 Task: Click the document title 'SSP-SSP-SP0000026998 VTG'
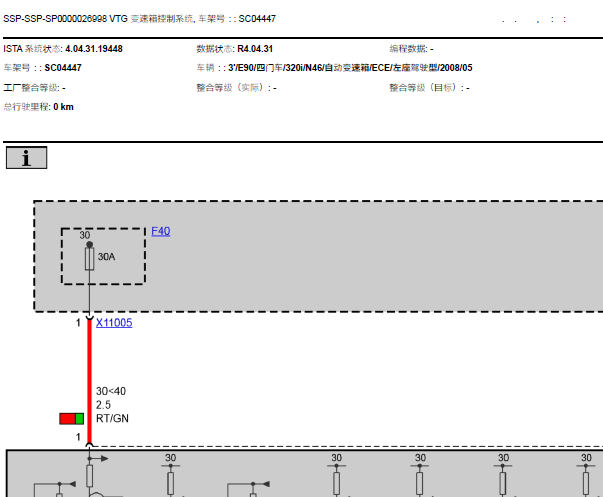click(x=65, y=19)
